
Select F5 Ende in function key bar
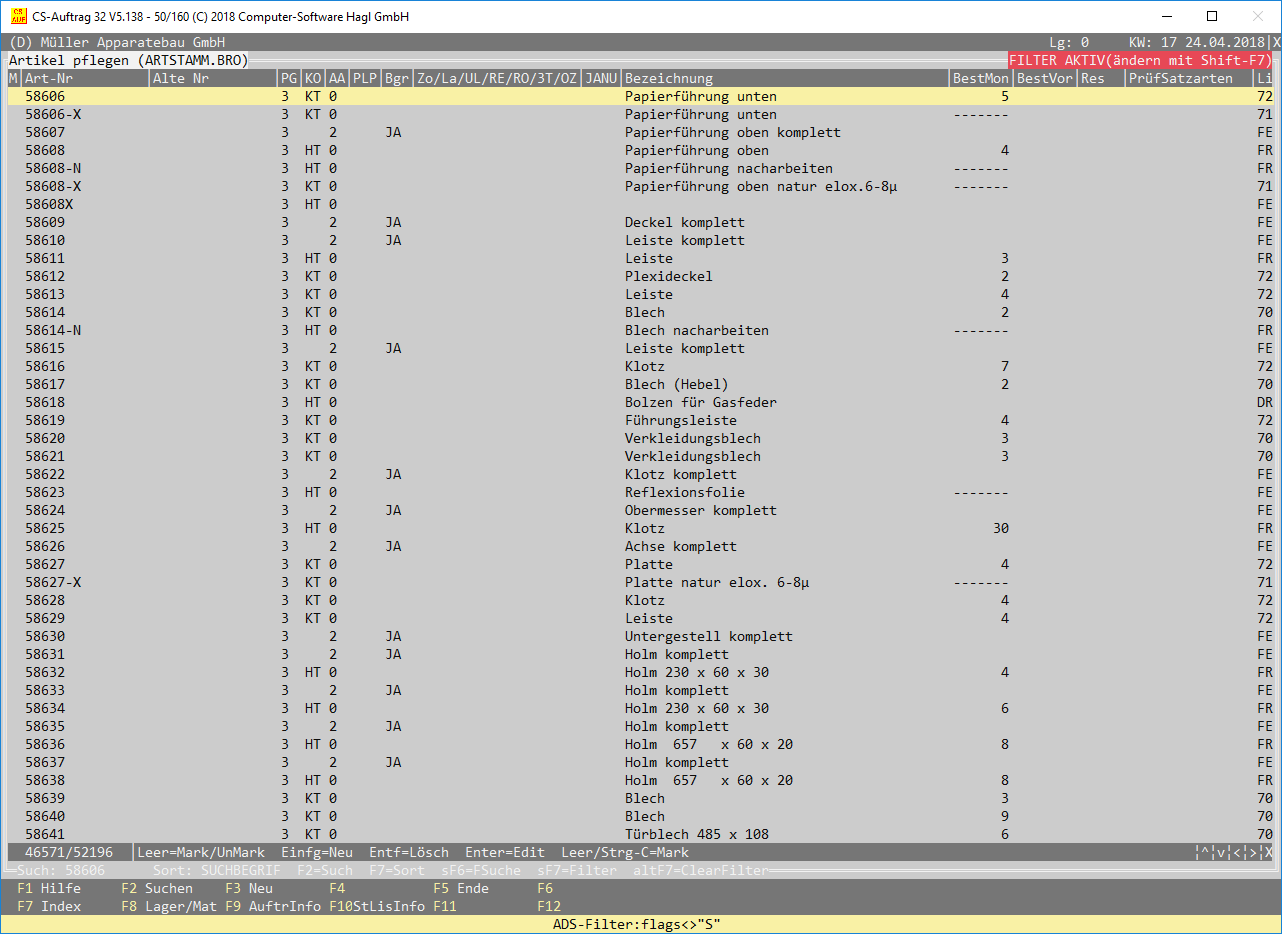[x=461, y=888]
